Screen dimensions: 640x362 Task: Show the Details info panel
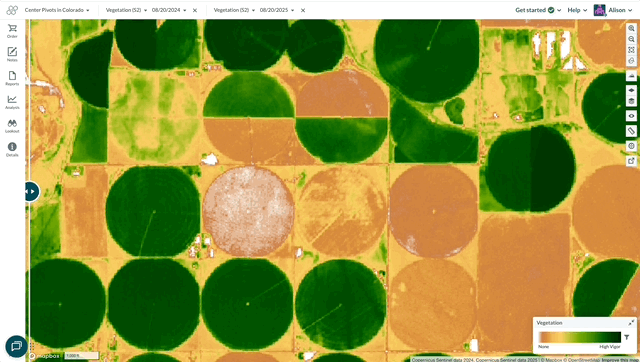[12, 149]
